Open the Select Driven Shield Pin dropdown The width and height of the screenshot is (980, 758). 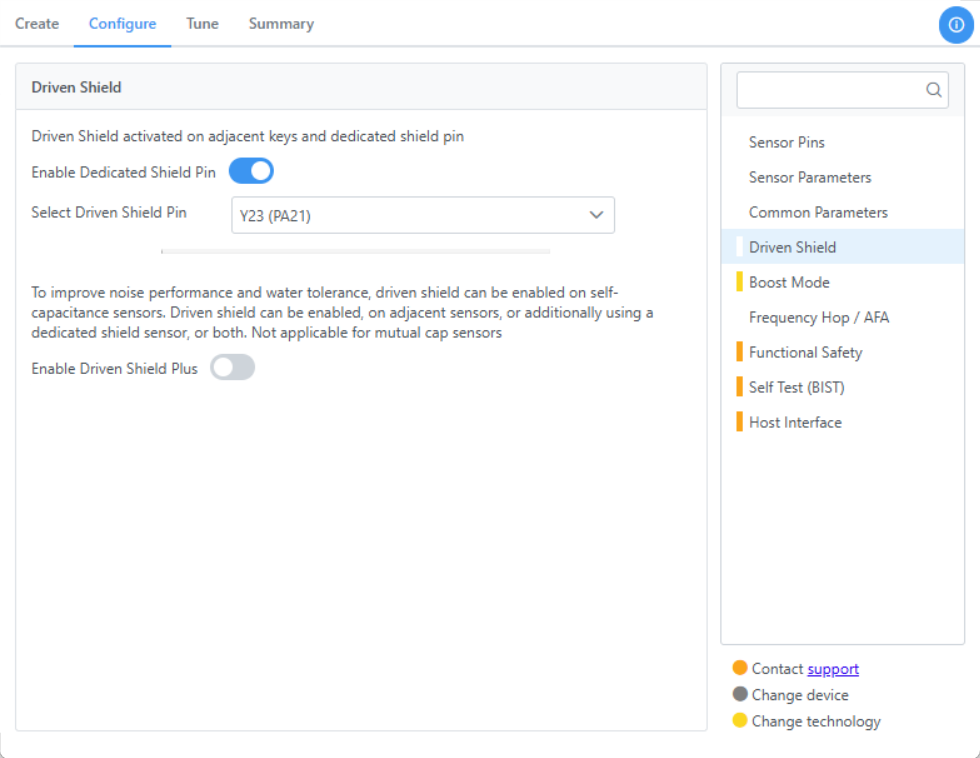coord(423,216)
